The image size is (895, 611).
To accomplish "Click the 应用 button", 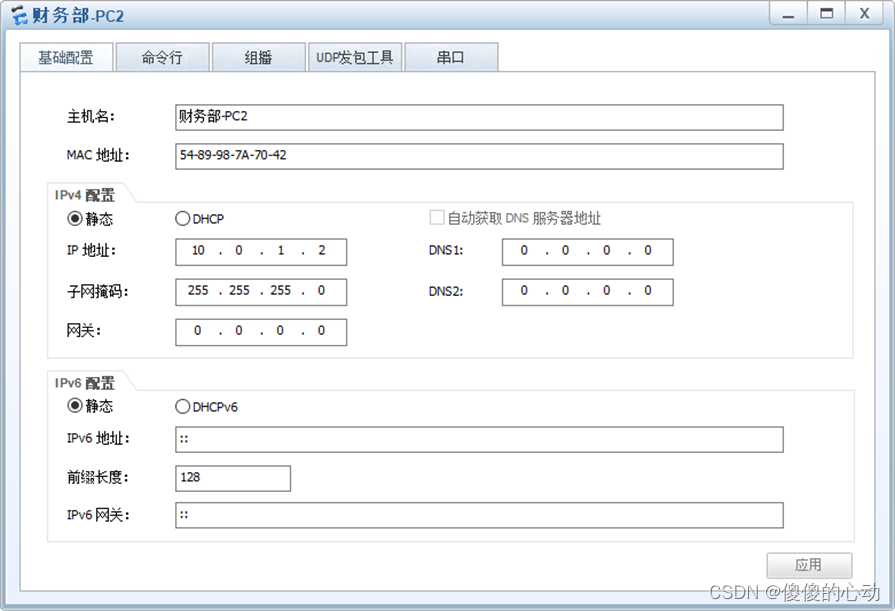I will pyautogui.click(x=810, y=565).
